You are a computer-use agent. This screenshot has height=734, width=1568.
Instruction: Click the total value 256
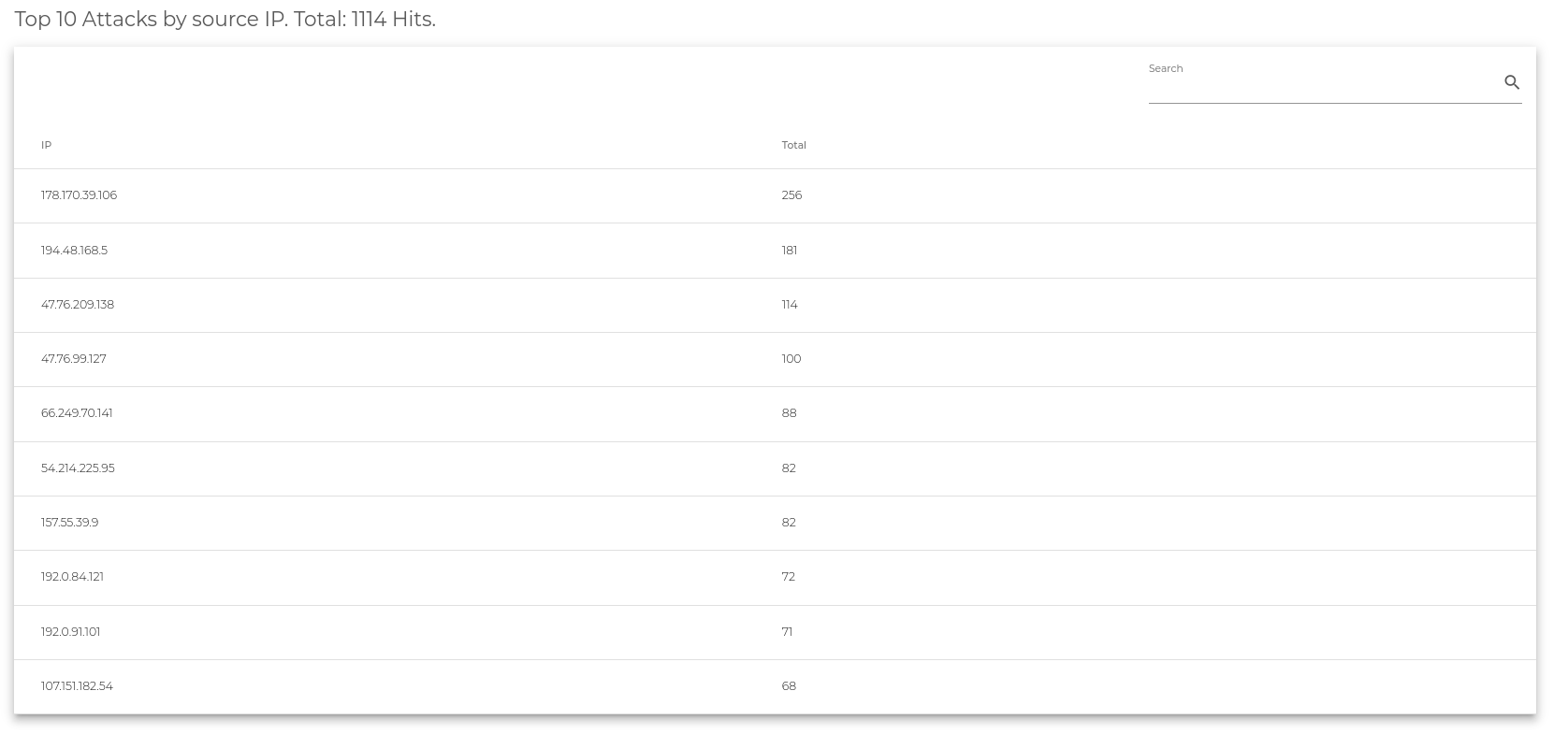pos(791,195)
